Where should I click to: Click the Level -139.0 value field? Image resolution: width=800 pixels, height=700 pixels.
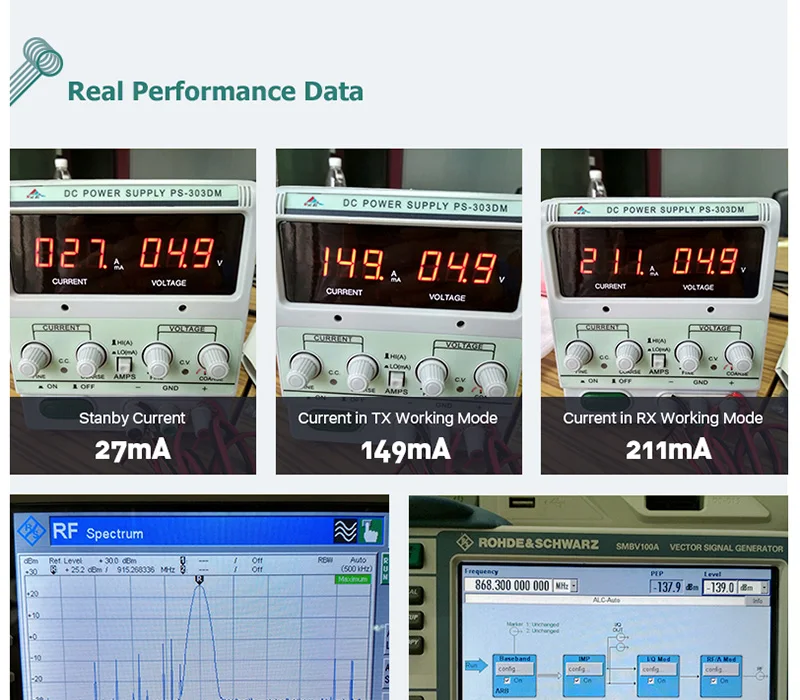tap(719, 588)
